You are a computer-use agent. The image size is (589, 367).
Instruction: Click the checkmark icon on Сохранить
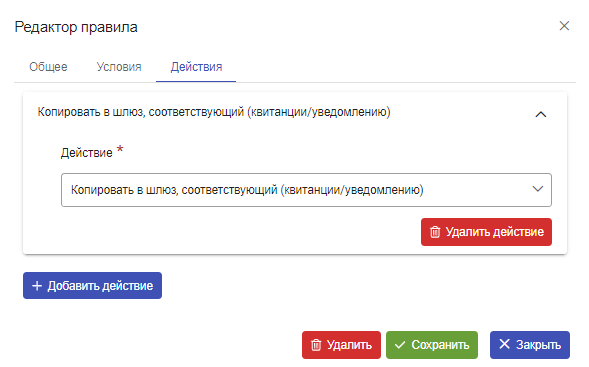(400, 345)
